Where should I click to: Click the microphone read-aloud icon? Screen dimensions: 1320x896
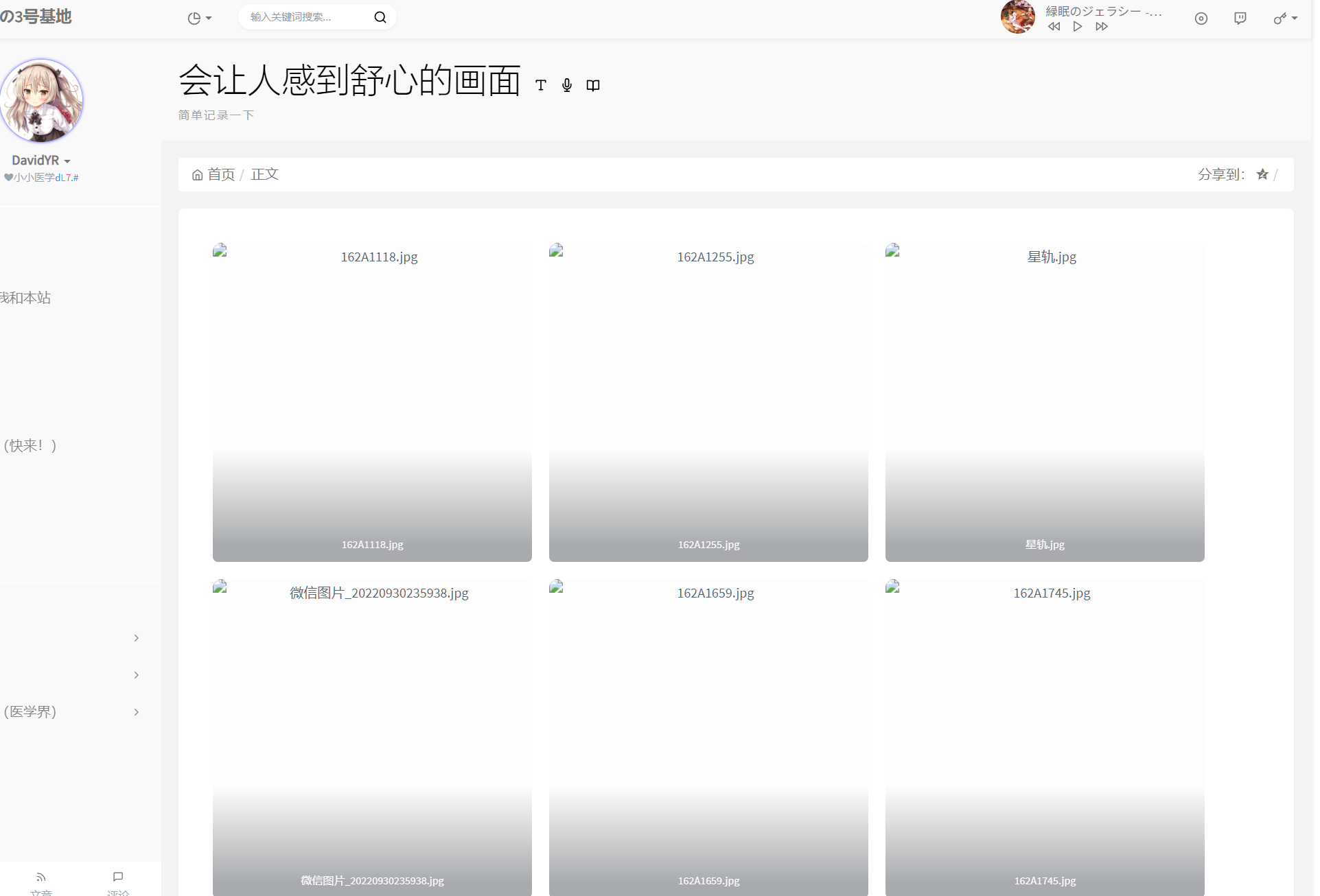pyautogui.click(x=567, y=85)
